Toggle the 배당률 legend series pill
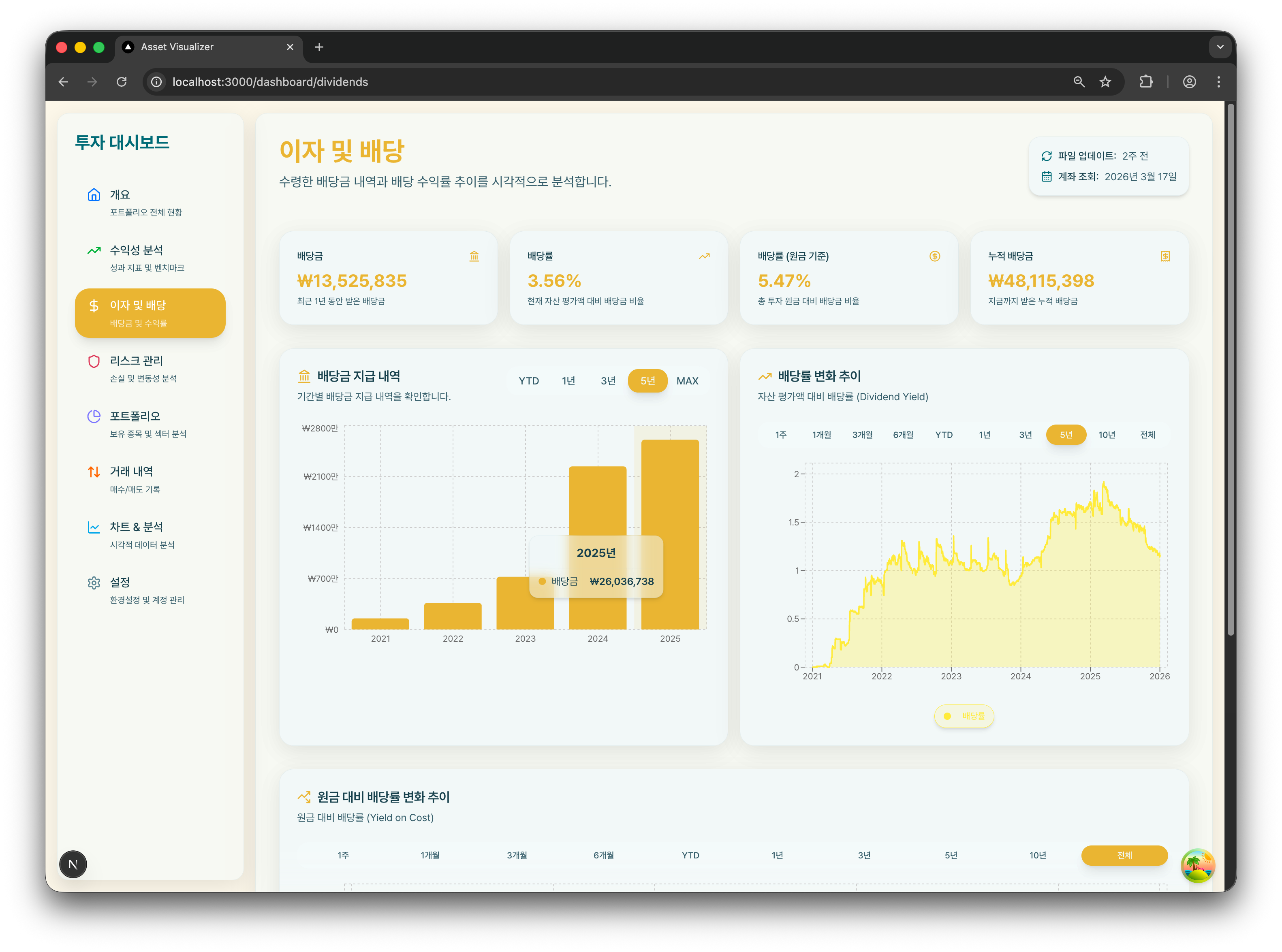 (x=964, y=716)
